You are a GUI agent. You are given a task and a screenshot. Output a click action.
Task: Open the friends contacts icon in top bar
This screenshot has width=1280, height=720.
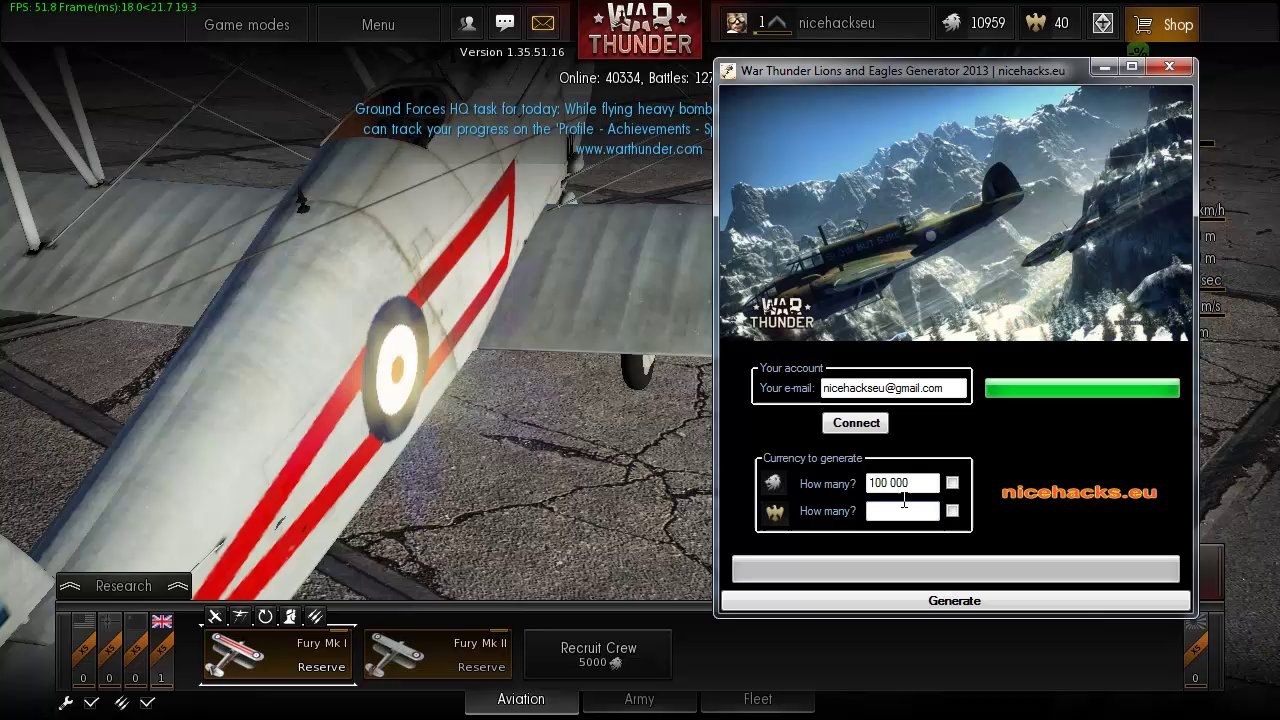[467, 23]
